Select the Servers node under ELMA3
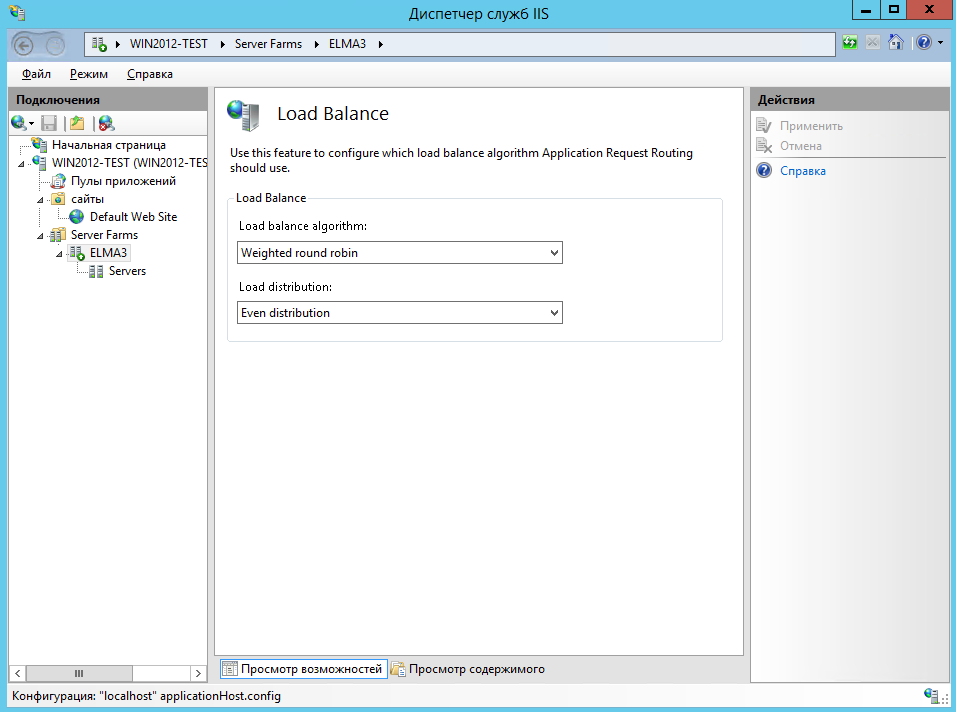This screenshot has height=712, width=956. (x=127, y=271)
